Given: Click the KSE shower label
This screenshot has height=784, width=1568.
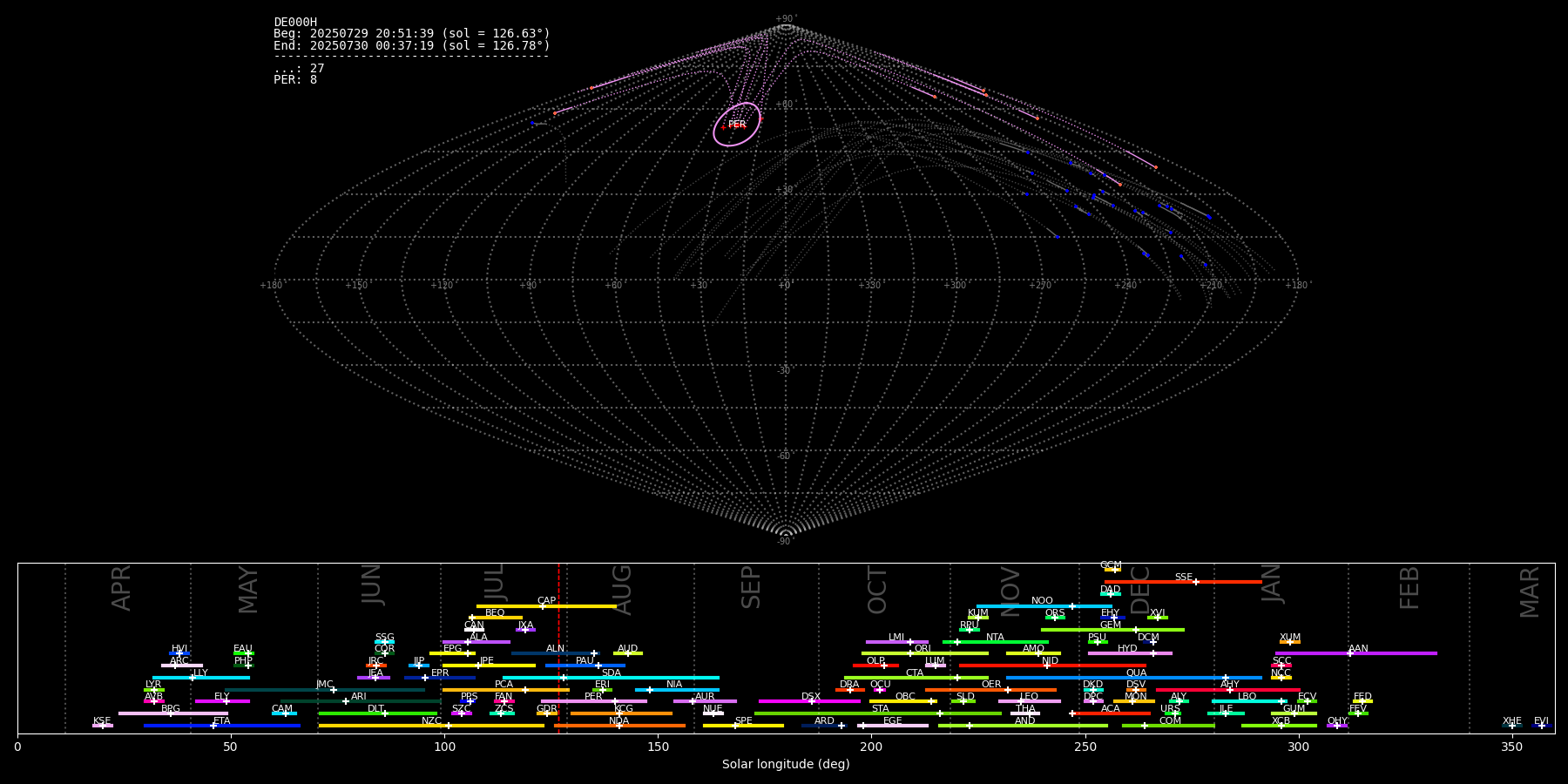Looking at the screenshot, I should coord(102,721).
